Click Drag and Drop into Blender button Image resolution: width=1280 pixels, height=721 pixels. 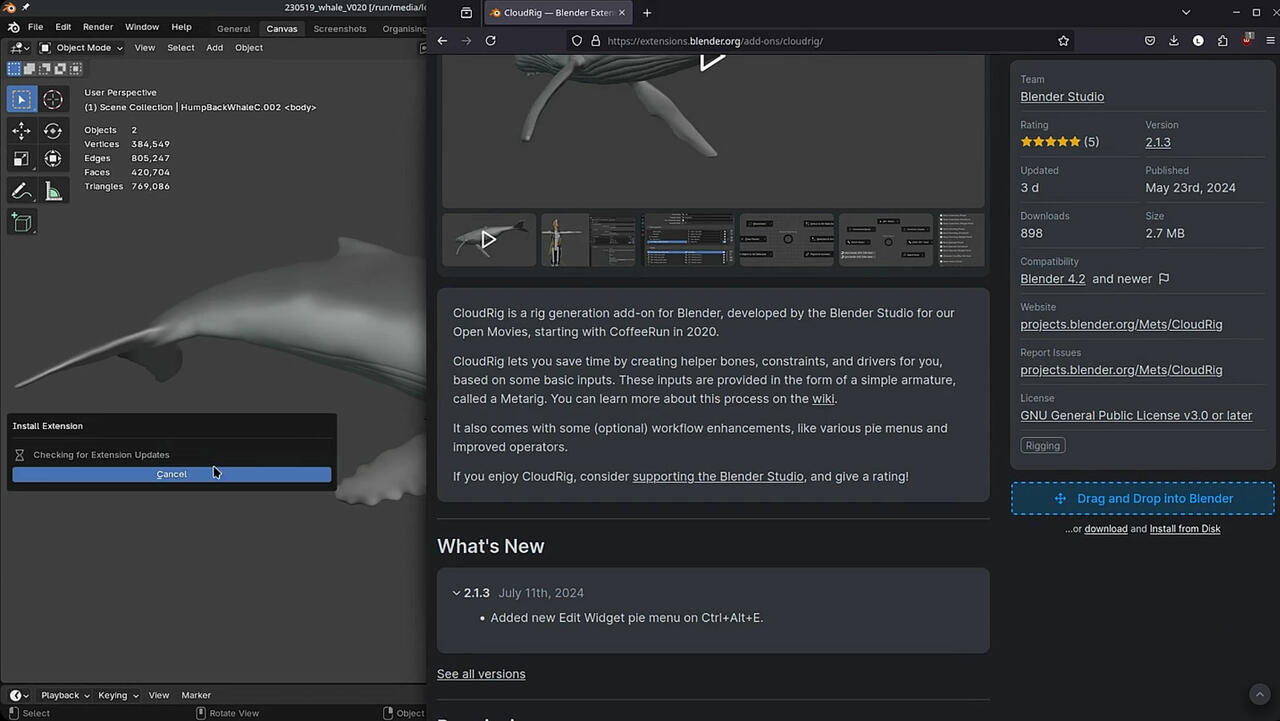tap(1143, 499)
